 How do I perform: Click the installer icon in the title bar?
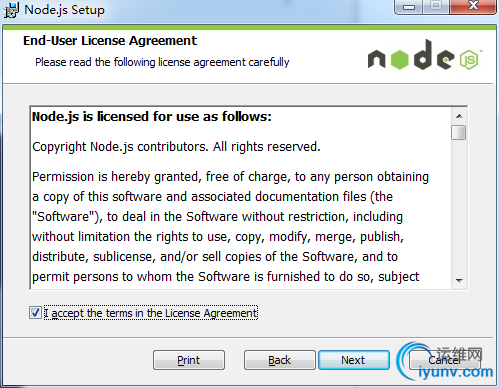click(x=11, y=10)
